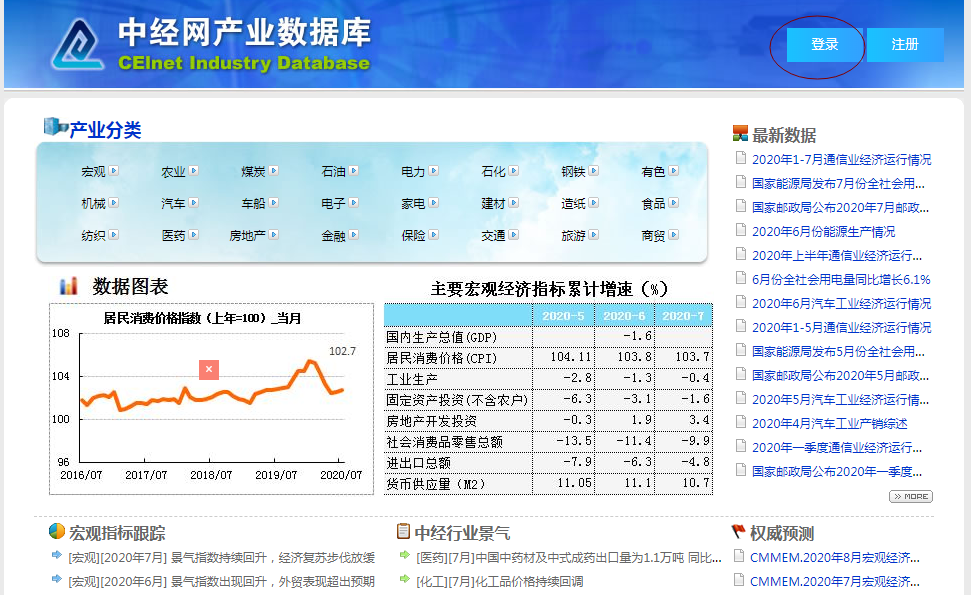Select the 2020-7 column header

[683, 316]
